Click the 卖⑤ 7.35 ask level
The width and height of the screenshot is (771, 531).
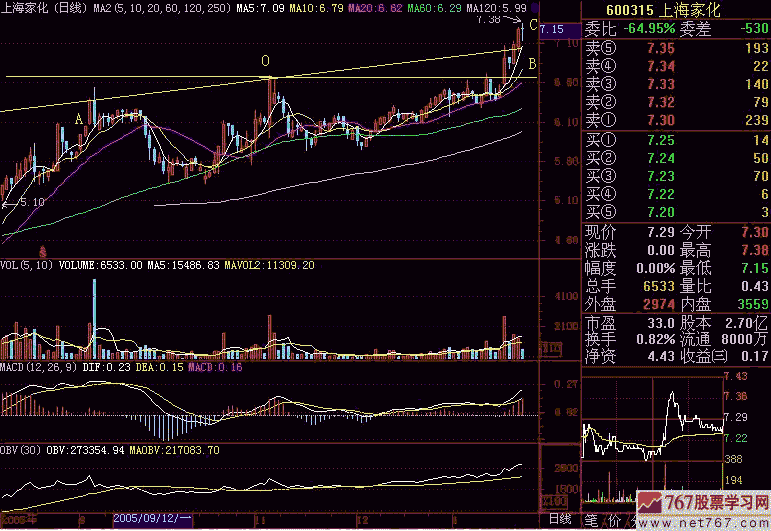[675, 48]
